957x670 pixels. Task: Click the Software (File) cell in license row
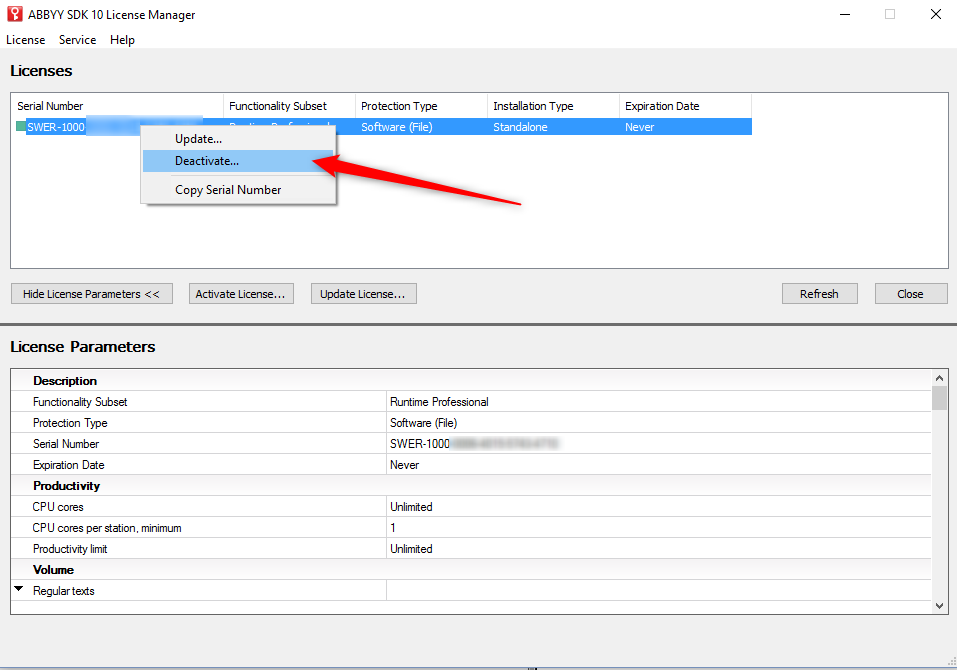coord(397,127)
